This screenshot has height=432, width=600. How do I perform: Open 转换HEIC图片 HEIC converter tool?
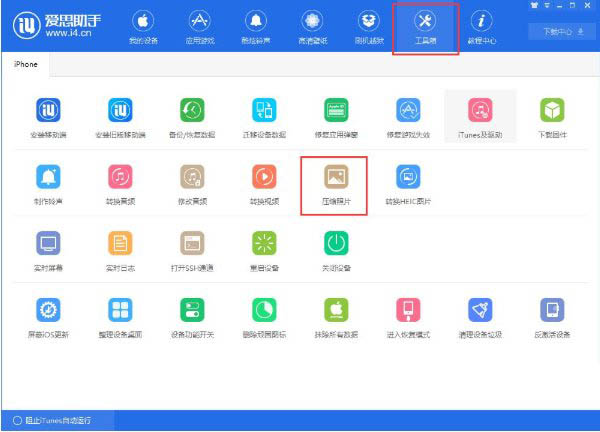[408, 184]
